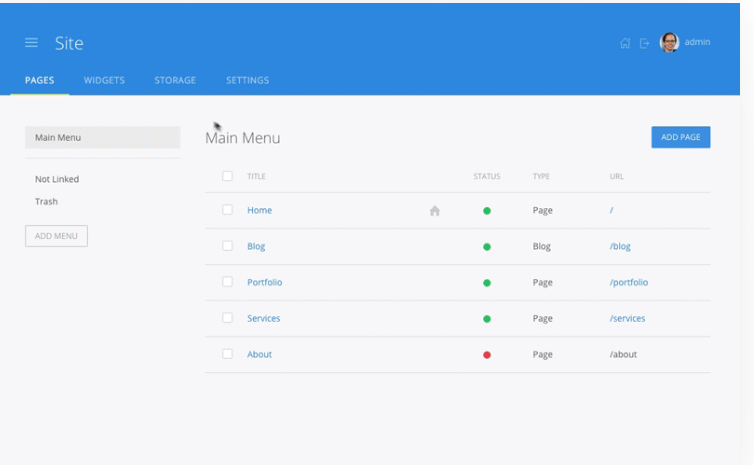Toggle the green status dot for Services
The height and width of the screenshot is (465, 754).
point(487,319)
